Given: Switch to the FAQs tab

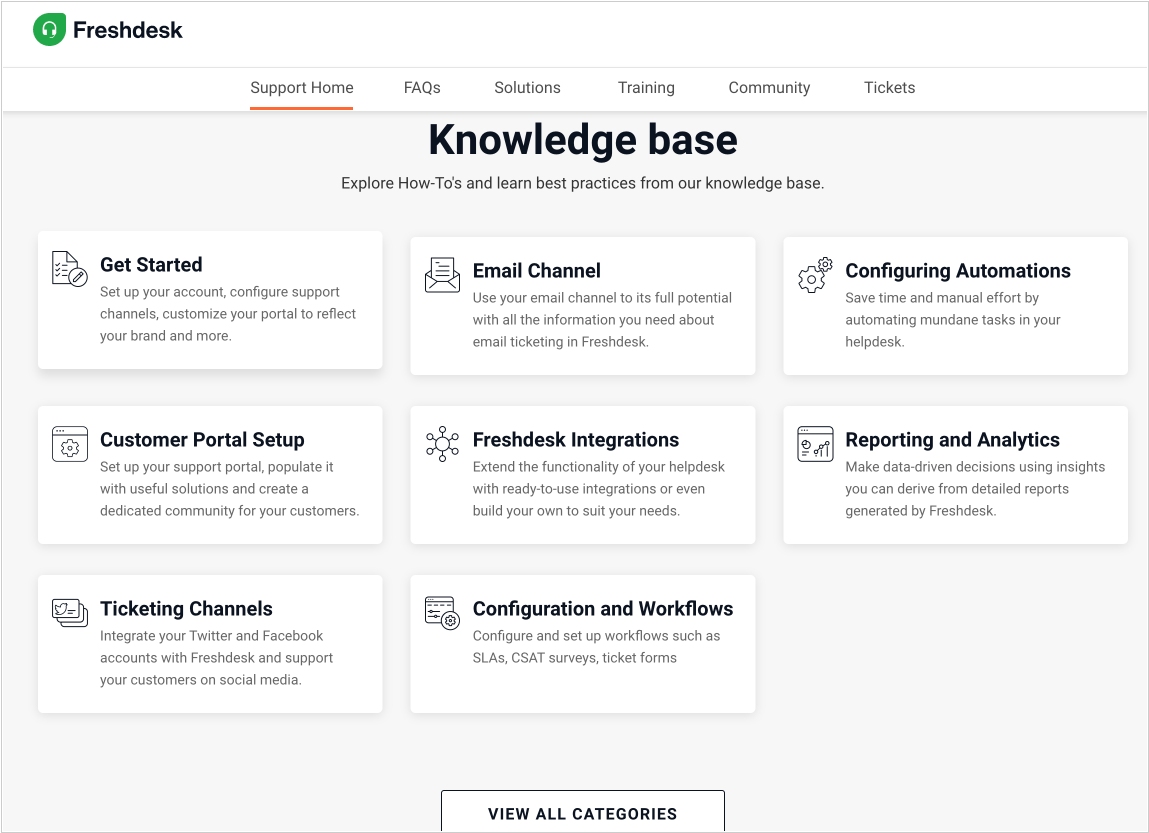Looking at the screenshot, I should tap(422, 88).
